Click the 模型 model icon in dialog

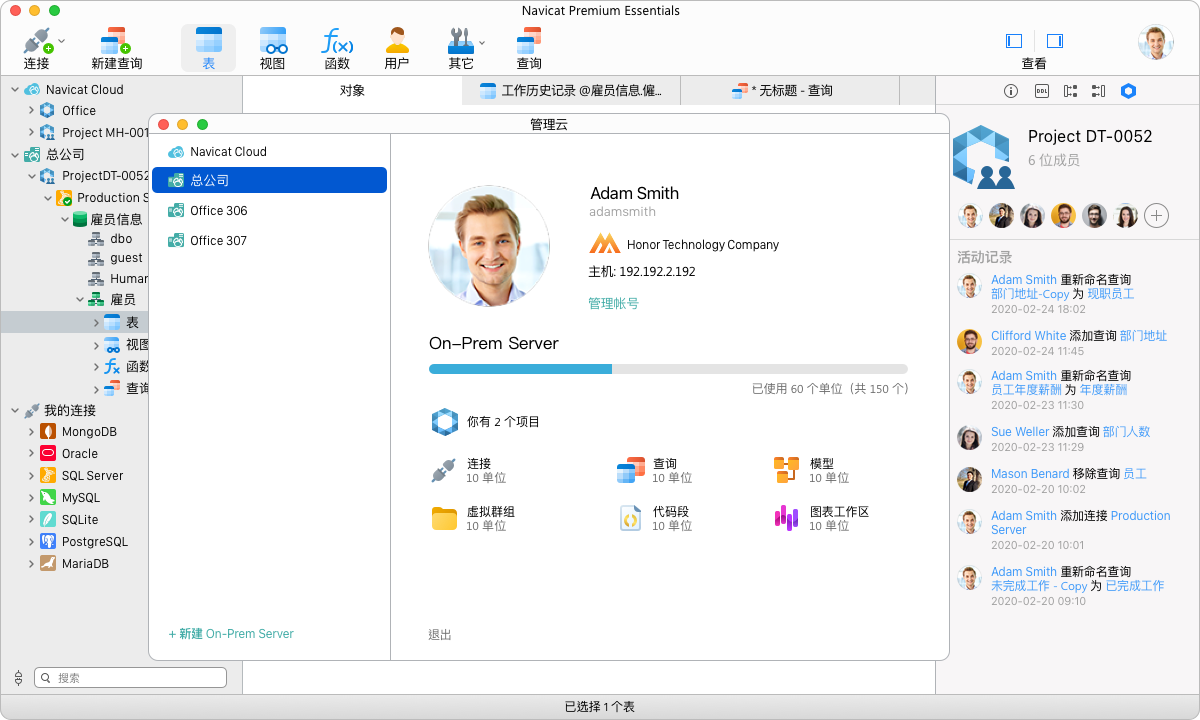click(786, 471)
